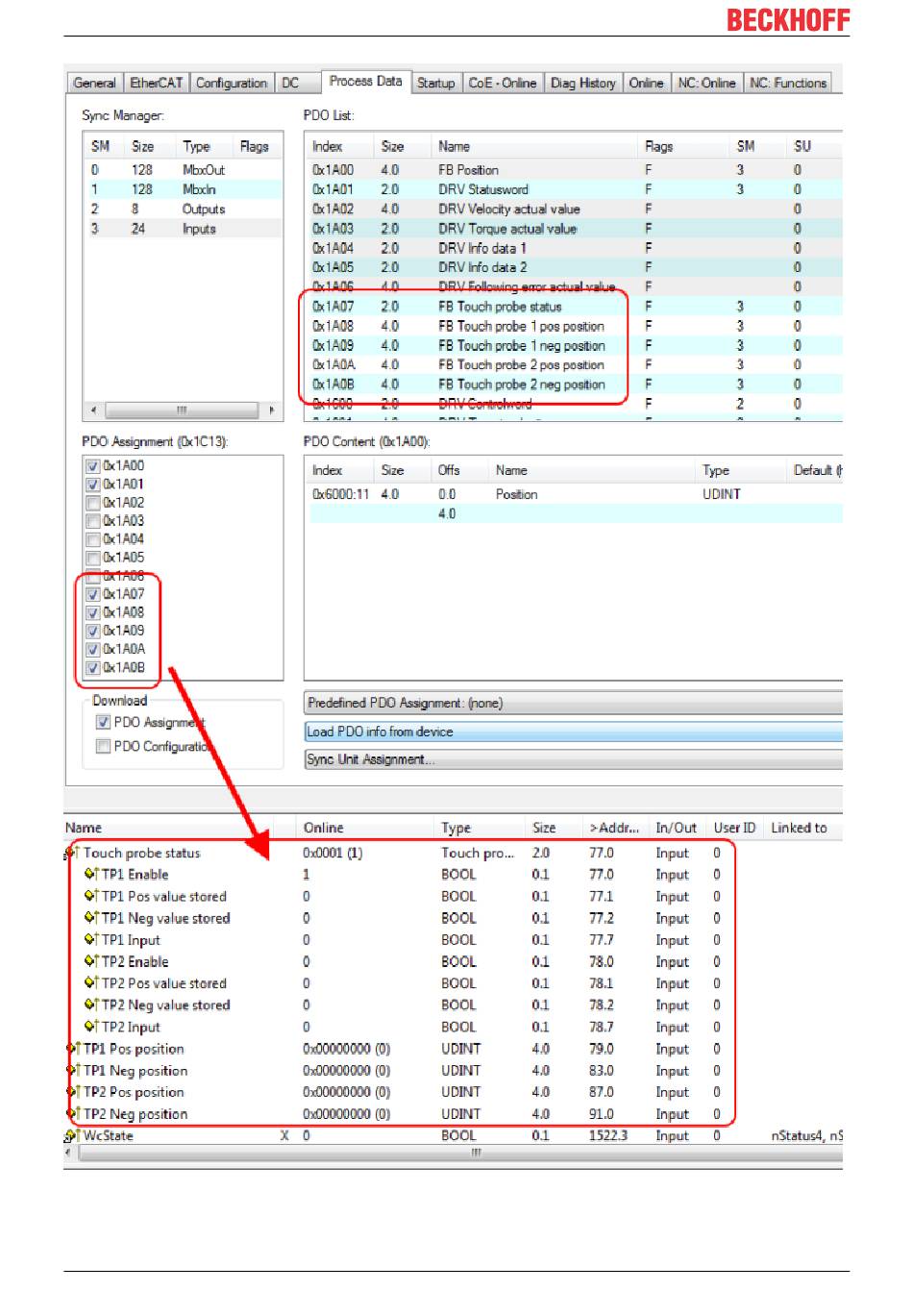Viewport: 913px width, 1316px height.
Task: Click the TP2 Neg position variable icon
Action: pos(73,1114)
